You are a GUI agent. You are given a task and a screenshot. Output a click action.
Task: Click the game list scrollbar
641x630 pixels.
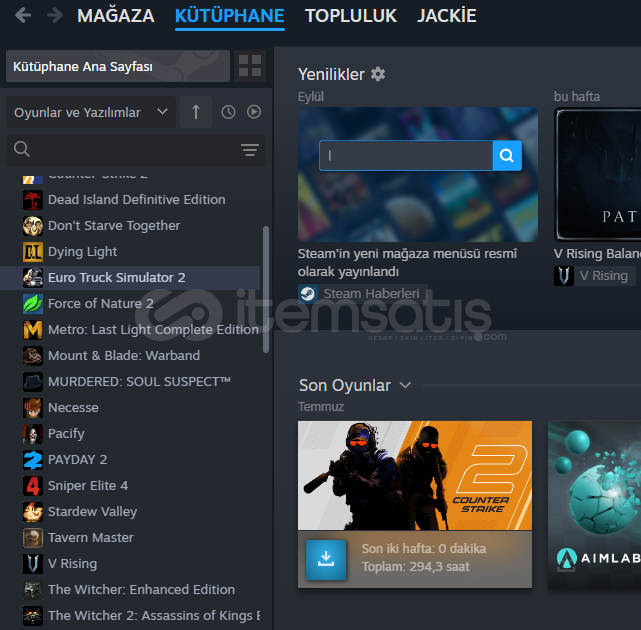coord(266,289)
